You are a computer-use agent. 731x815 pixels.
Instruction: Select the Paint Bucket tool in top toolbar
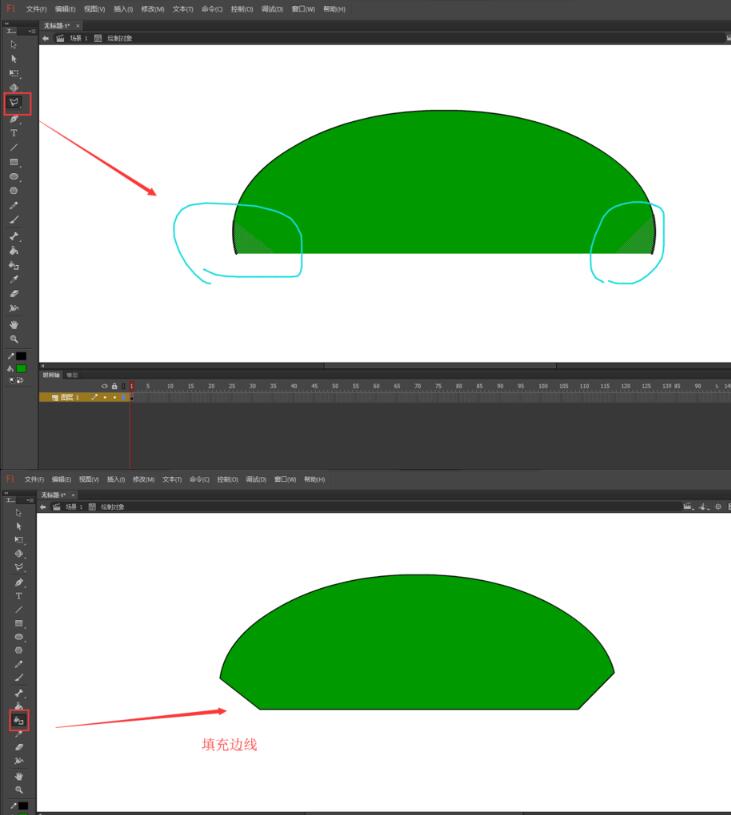pyautogui.click(x=14, y=251)
